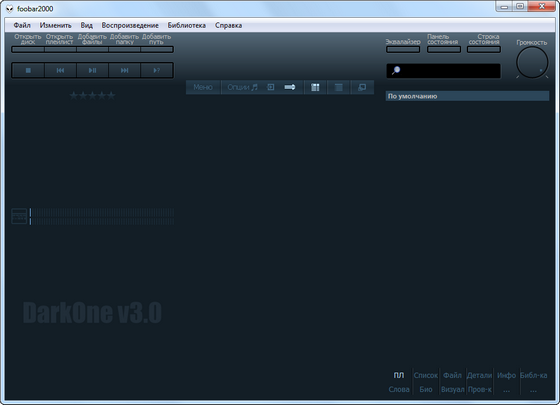Click the Громкость volume knob

point(532,62)
